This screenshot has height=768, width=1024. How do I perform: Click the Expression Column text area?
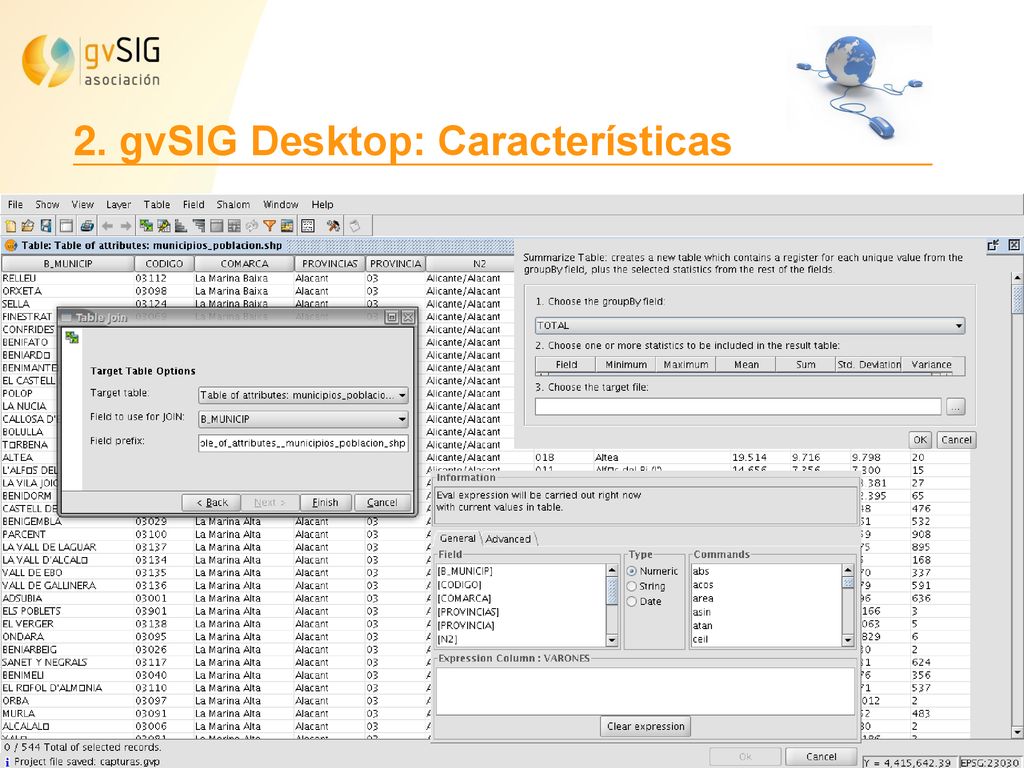pos(645,691)
